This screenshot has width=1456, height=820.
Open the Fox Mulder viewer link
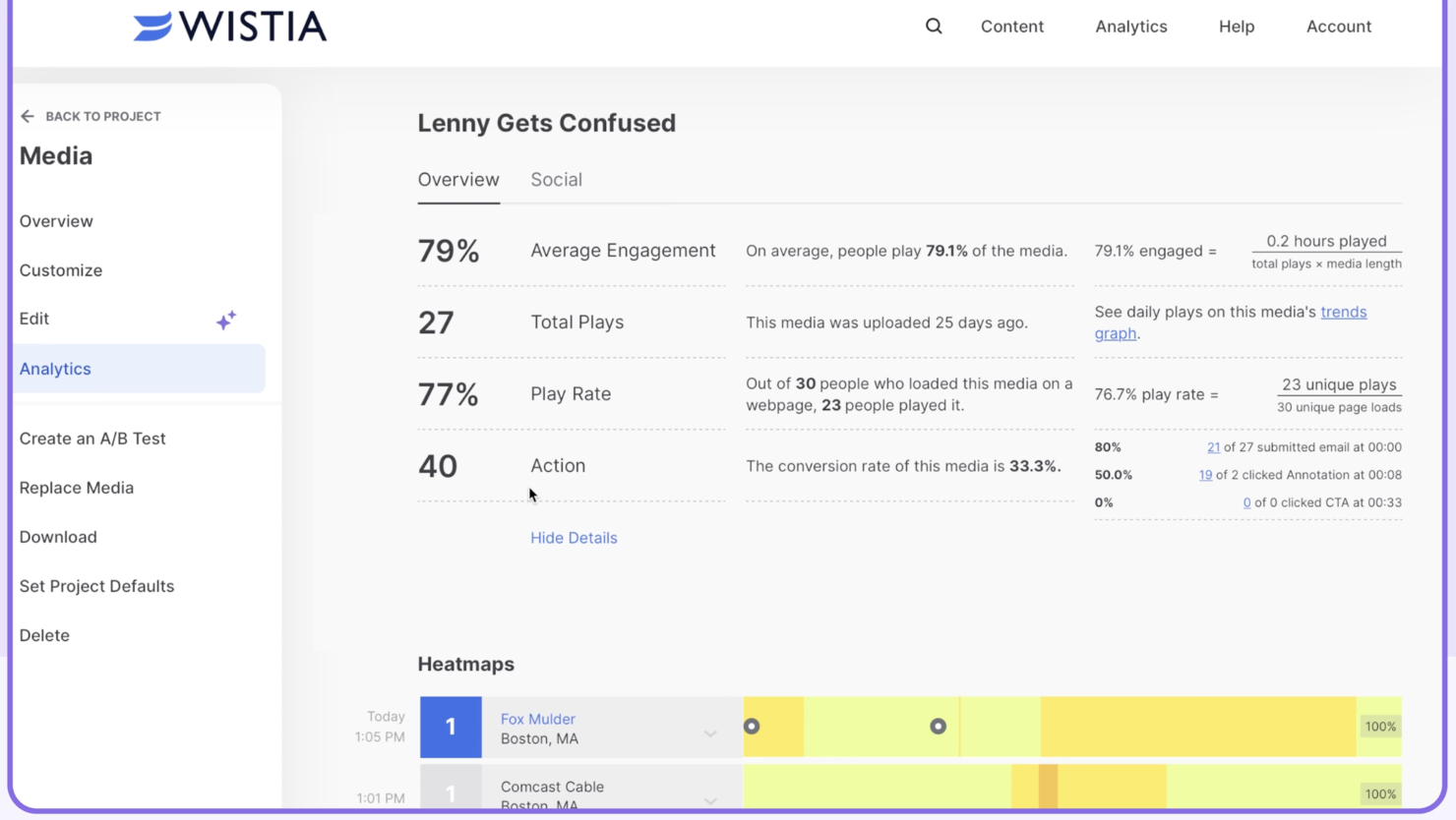(x=538, y=719)
